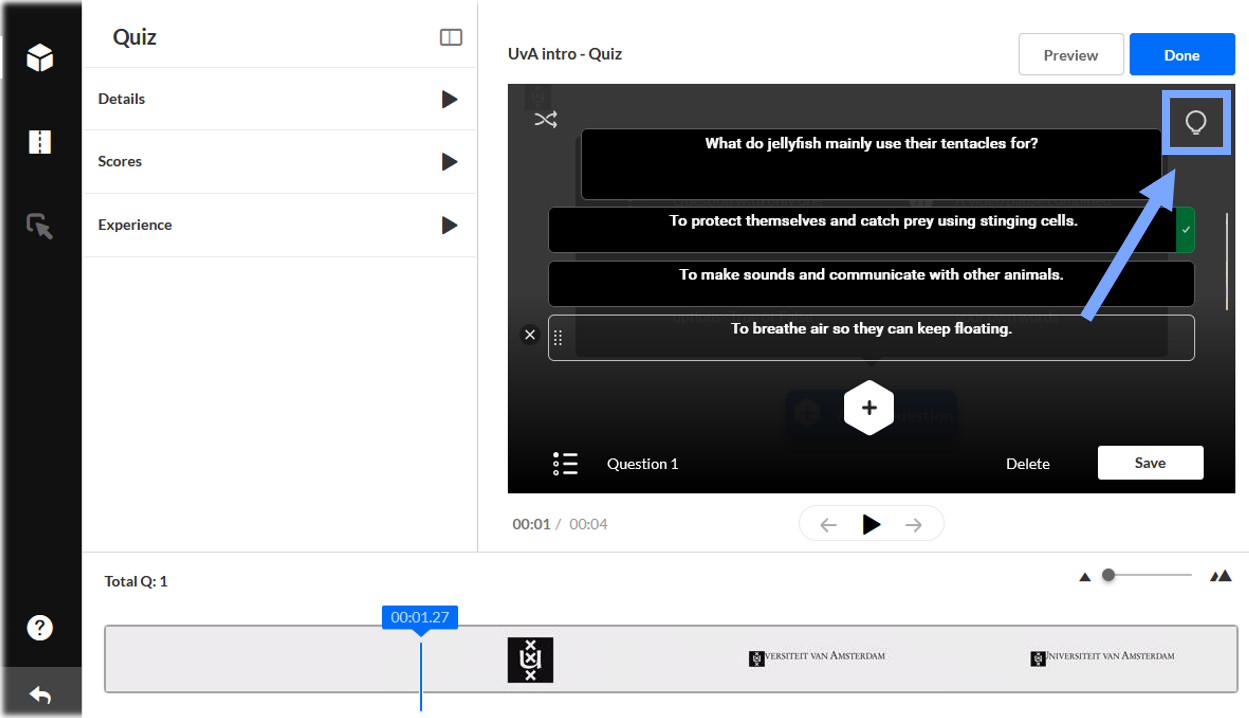Edit the jellyfish question text field
1249x718 pixels.
click(x=871, y=164)
